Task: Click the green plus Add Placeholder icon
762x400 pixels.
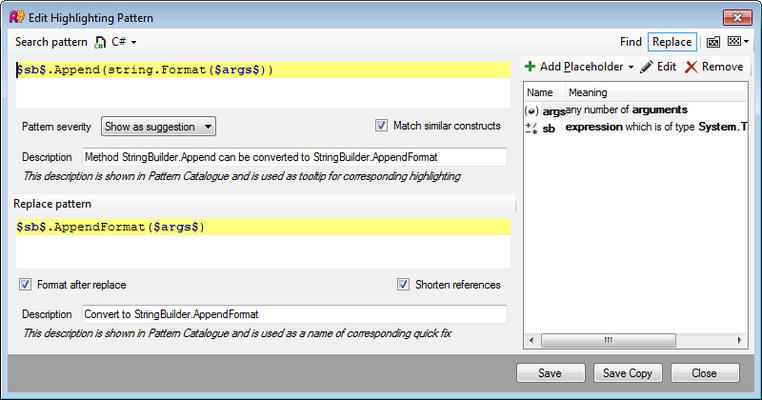Action: tap(529, 67)
